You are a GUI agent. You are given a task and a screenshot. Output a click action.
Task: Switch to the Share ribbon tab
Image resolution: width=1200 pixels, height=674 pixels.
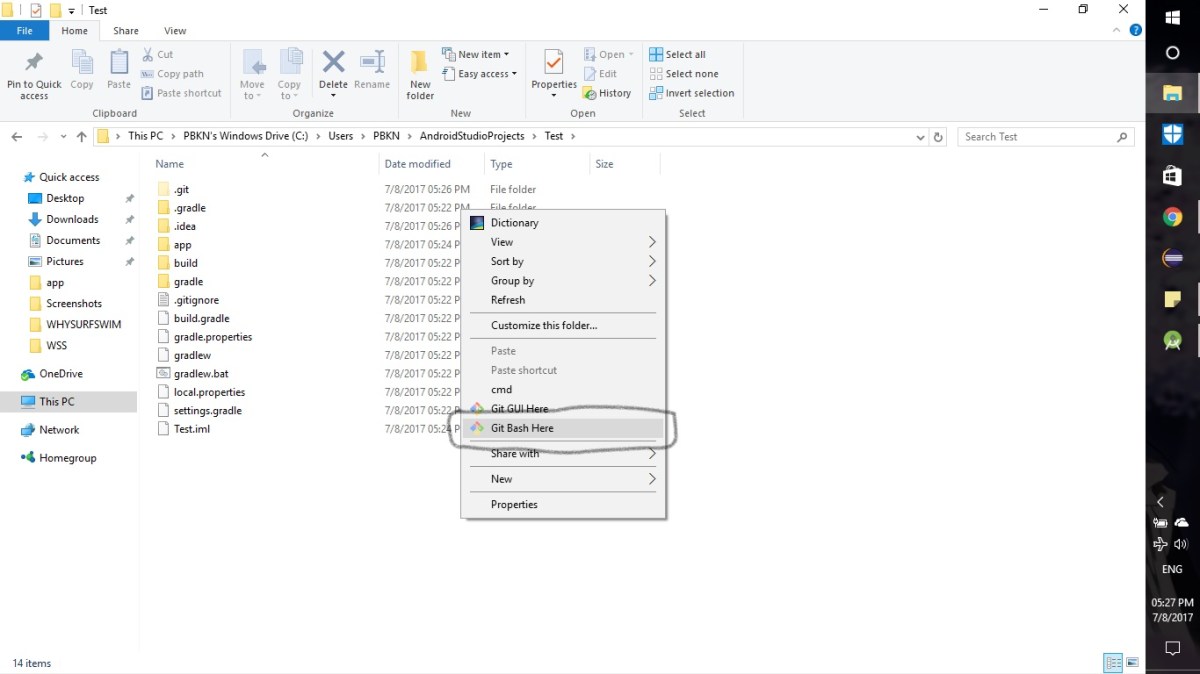point(125,30)
